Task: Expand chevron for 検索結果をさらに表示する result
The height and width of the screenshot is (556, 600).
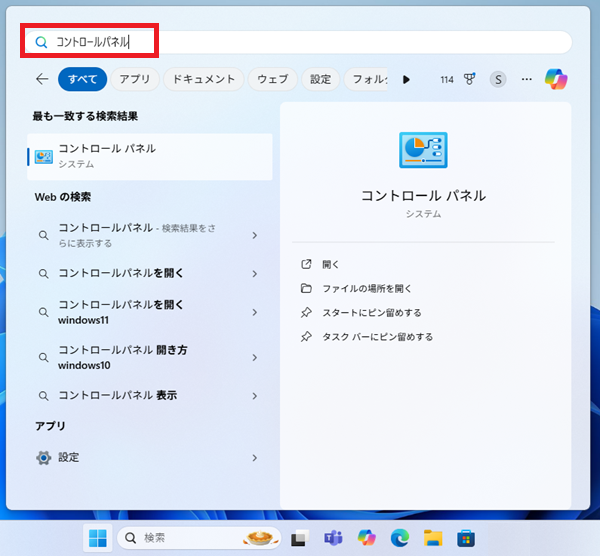Action: (x=254, y=235)
